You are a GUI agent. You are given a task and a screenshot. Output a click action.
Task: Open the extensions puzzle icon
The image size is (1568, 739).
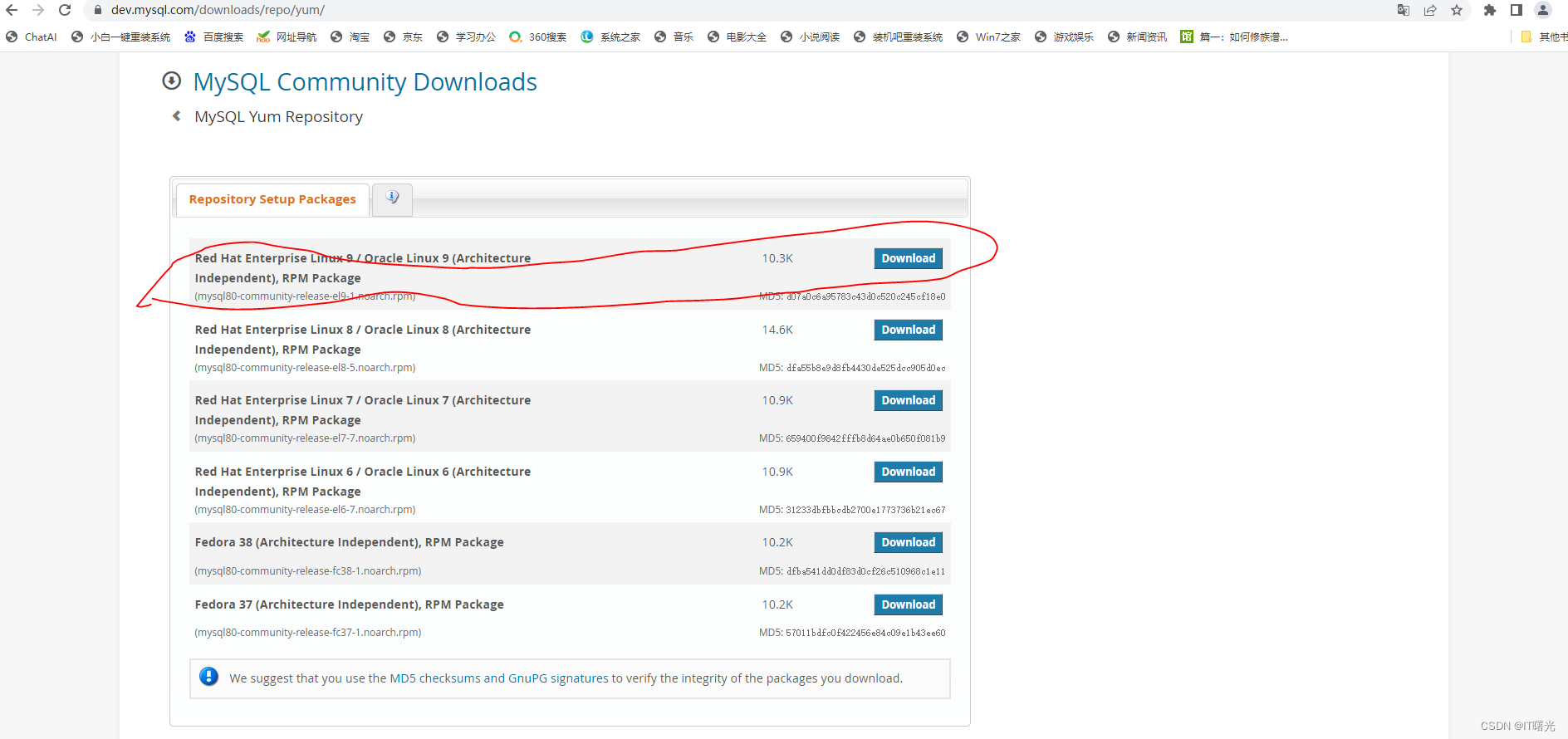[1490, 10]
